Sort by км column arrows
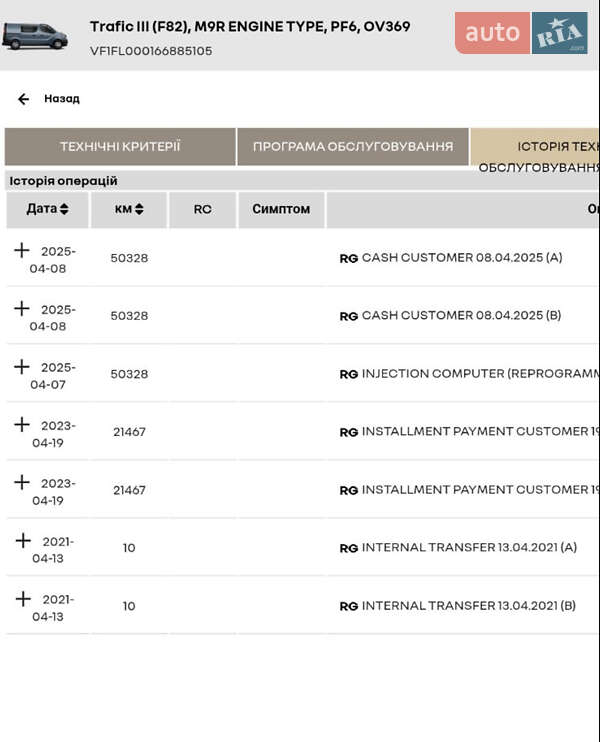Screen dimensions: 600x742 click(139, 209)
